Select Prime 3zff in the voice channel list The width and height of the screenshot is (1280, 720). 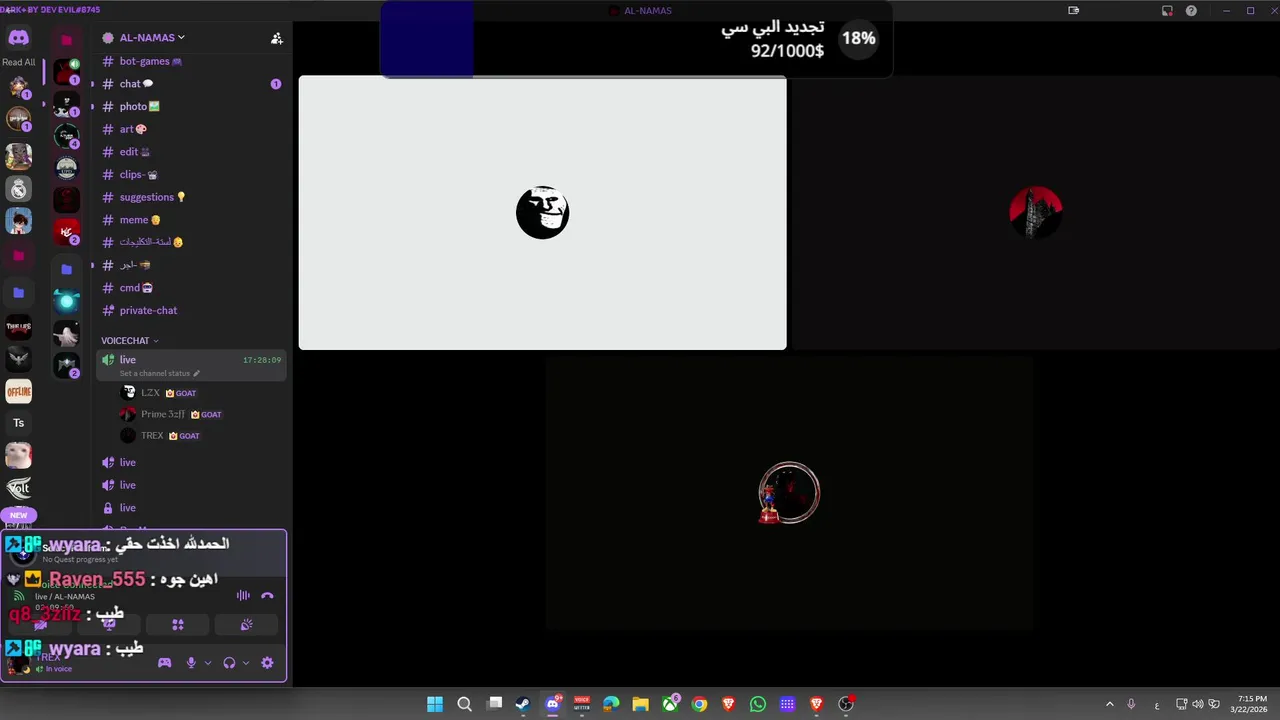pyautogui.click(x=163, y=414)
